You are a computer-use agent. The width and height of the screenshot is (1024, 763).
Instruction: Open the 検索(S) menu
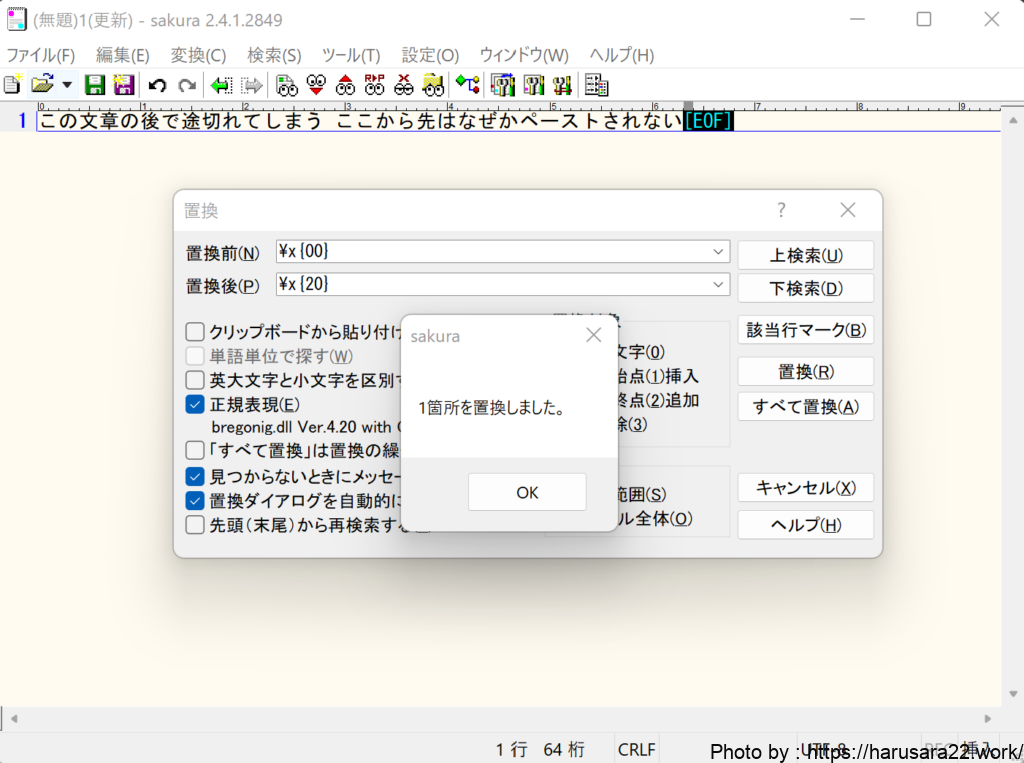tap(274, 55)
